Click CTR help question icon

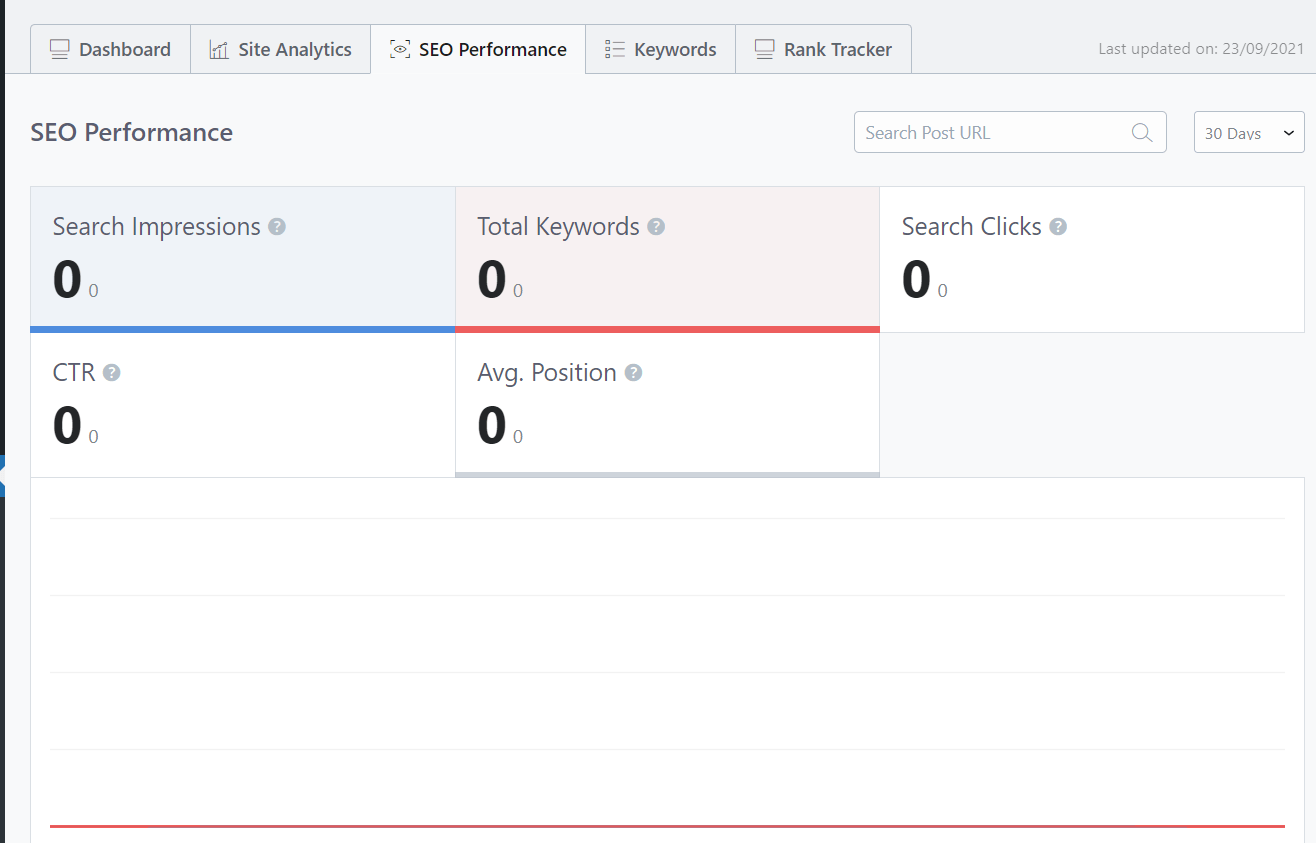pos(112,373)
